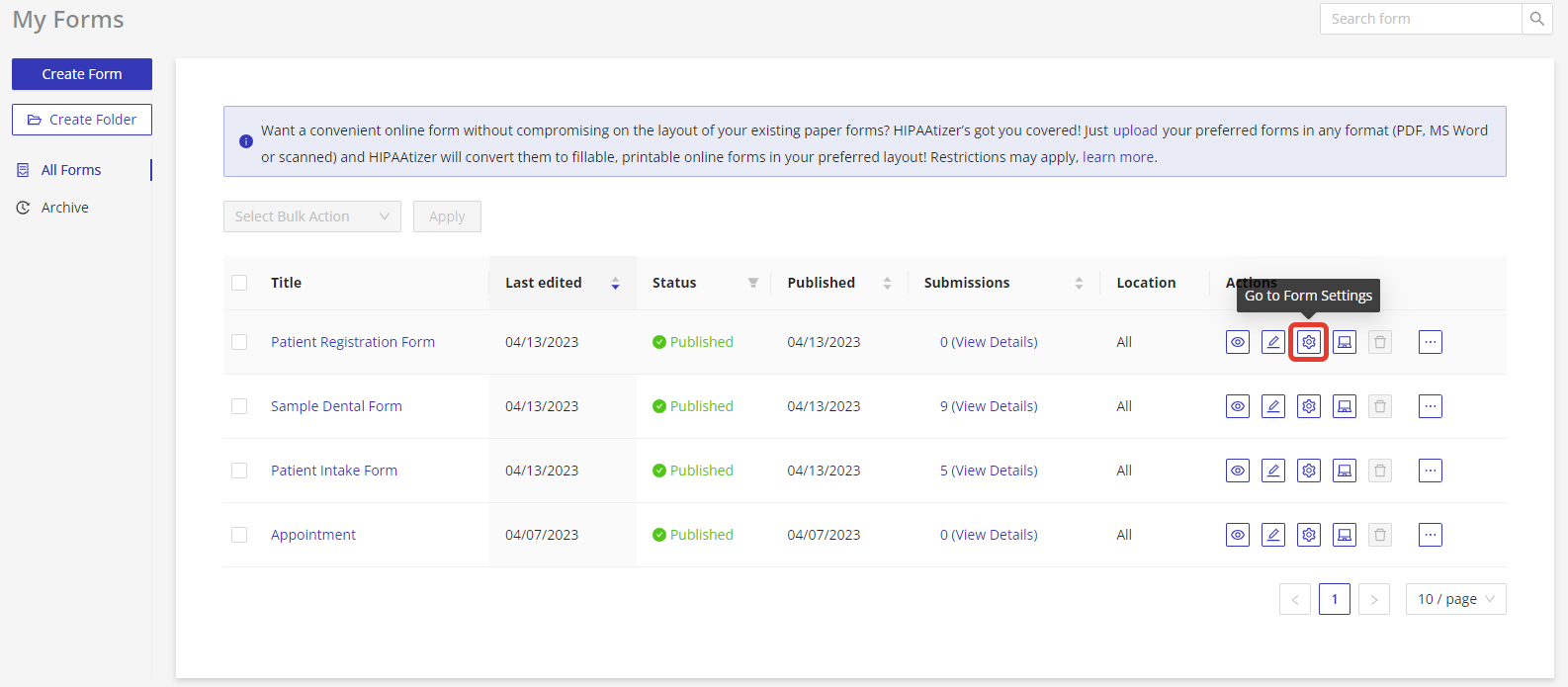Click the monitor icon in Appointment row
Viewport: 1568px width, 687px height.
click(1344, 535)
